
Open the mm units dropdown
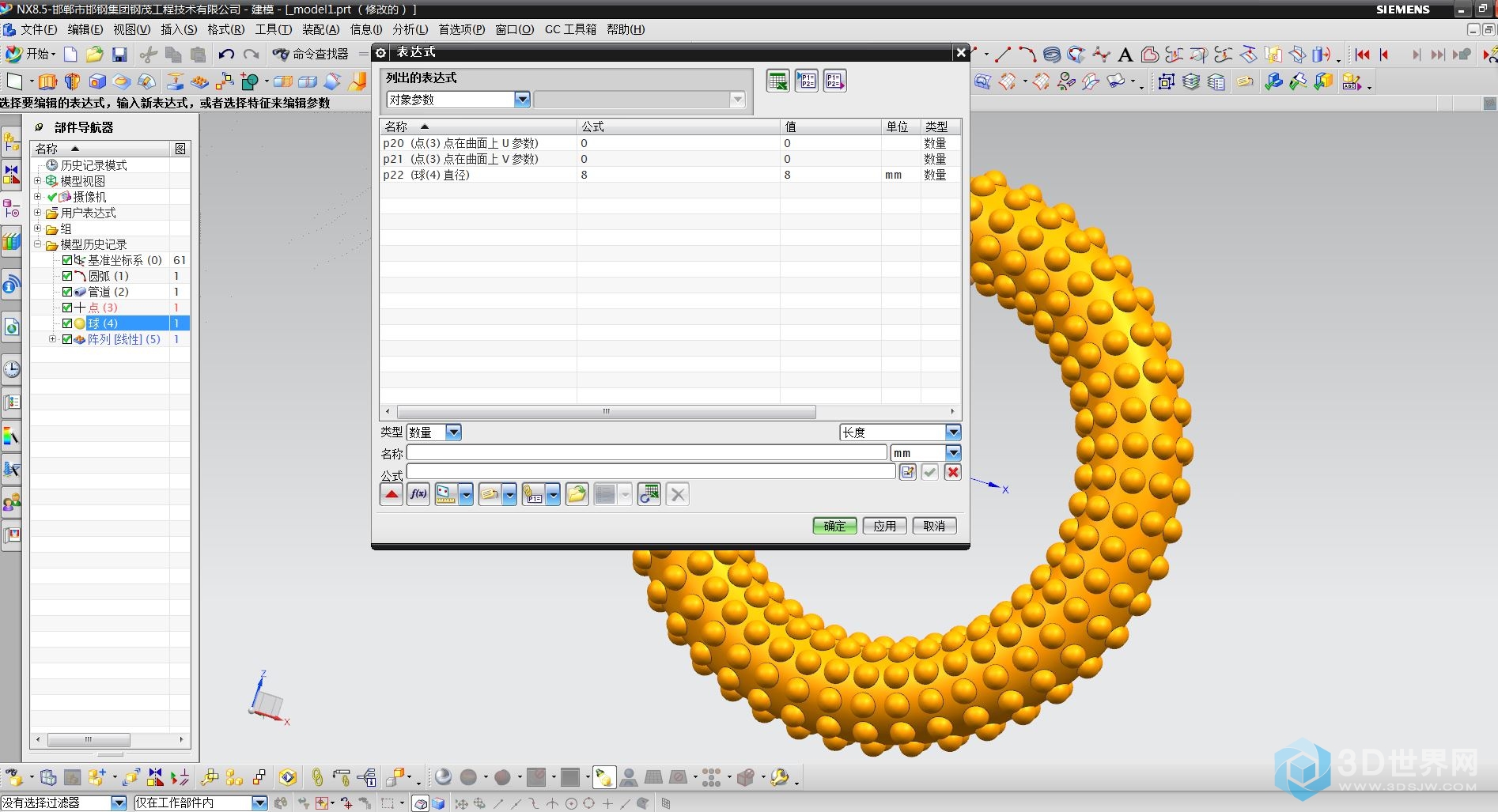[x=953, y=453]
